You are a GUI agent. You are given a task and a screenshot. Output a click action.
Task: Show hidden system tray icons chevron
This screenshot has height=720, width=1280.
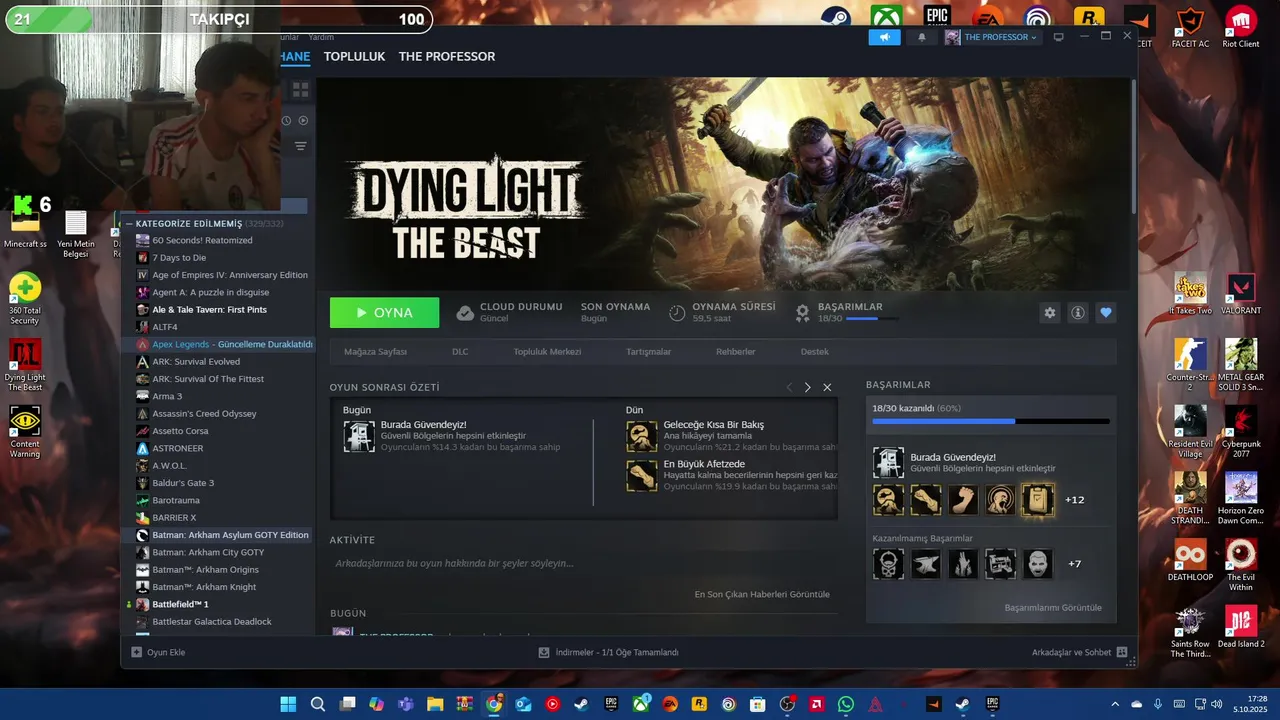pos(1115,704)
